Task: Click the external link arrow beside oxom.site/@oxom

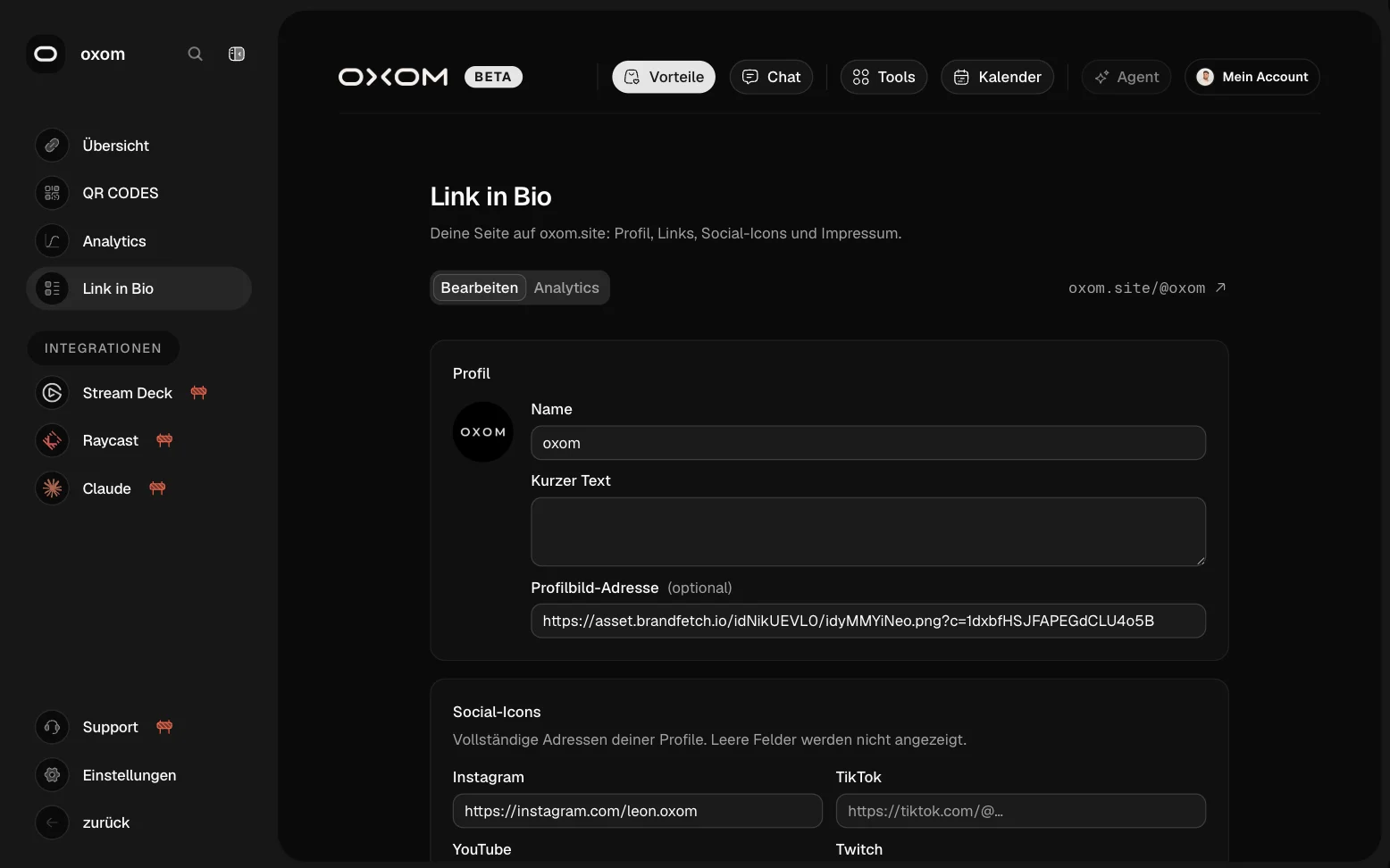Action: point(1220,288)
